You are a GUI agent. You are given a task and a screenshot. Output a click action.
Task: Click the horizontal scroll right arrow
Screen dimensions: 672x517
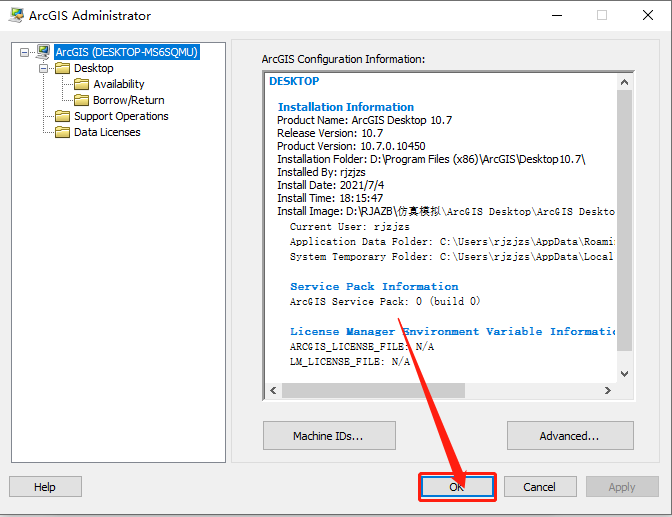[x=608, y=391]
